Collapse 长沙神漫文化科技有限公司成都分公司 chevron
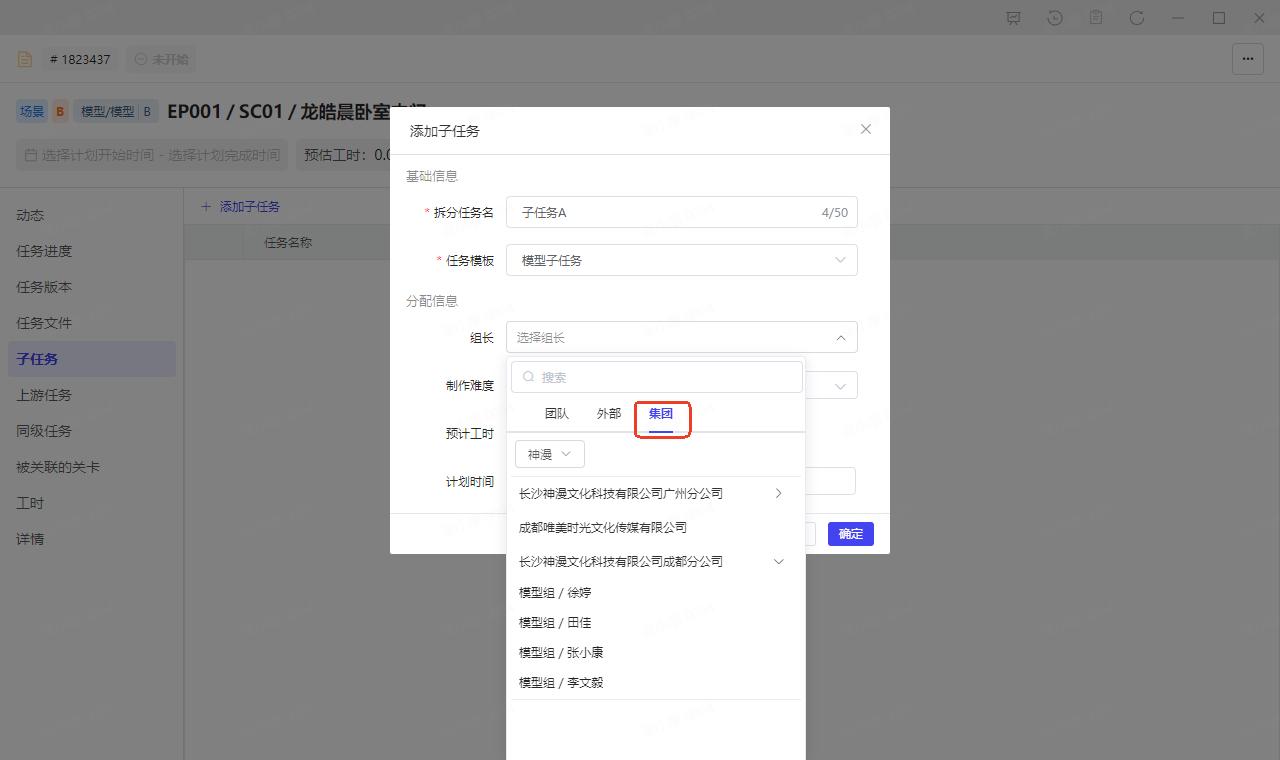1280x760 pixels. [779, 561]
